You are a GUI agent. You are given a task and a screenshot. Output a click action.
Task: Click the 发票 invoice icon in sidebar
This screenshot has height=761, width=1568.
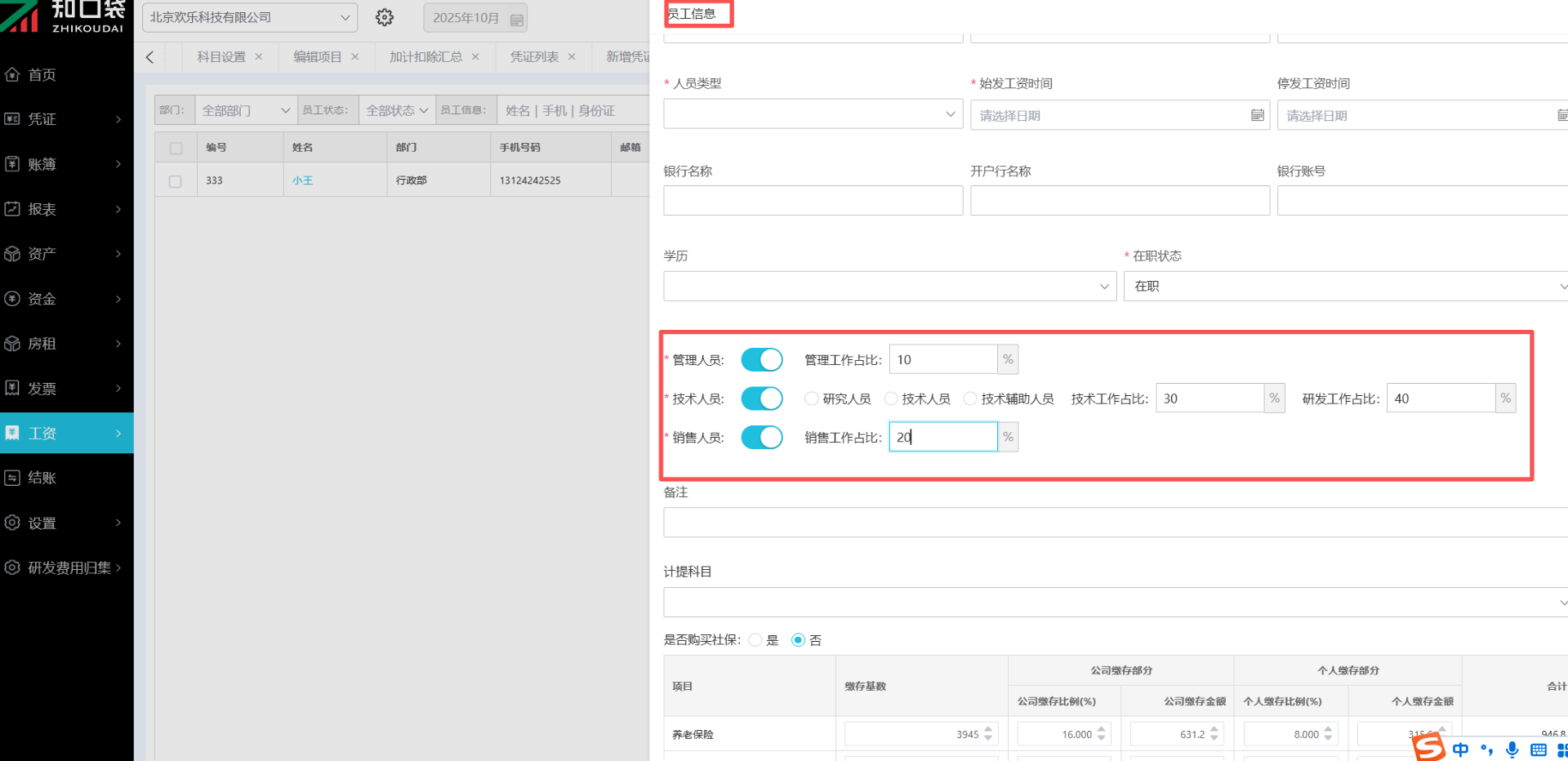click(12, 389)
